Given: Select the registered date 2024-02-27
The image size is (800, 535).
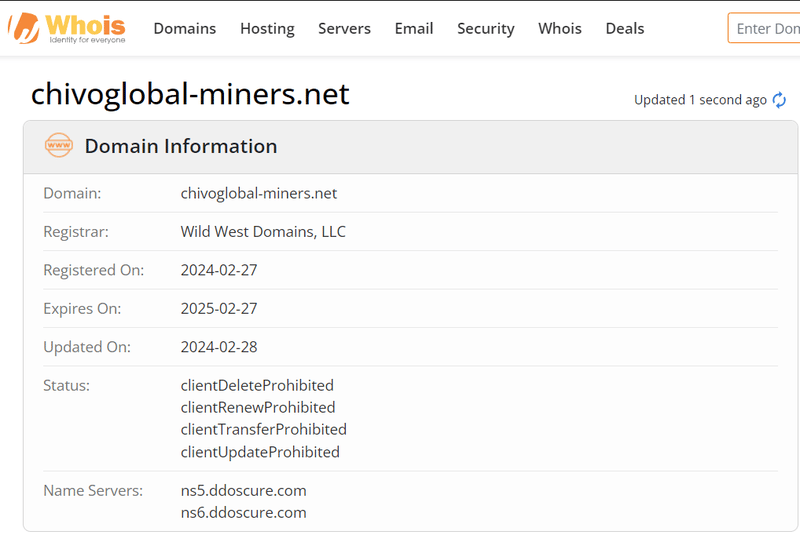Looking at the screenshot, I should 219,270.
